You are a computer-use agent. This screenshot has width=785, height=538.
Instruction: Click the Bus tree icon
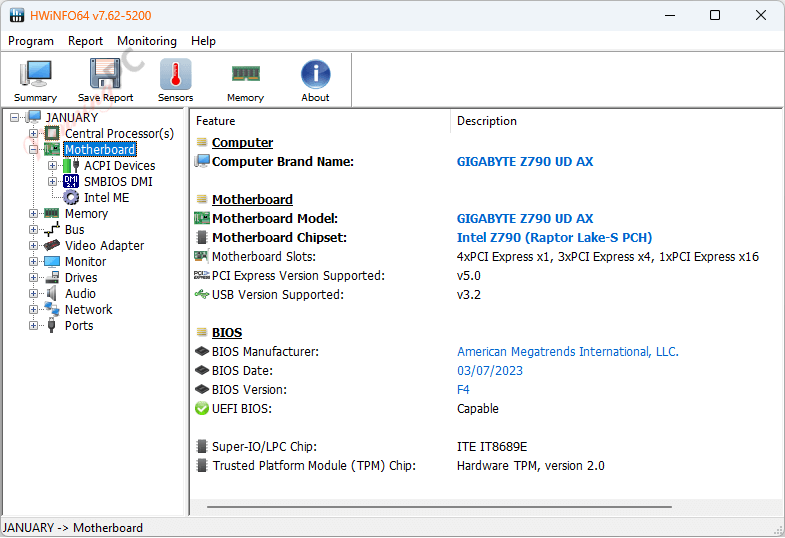point(52,229)
